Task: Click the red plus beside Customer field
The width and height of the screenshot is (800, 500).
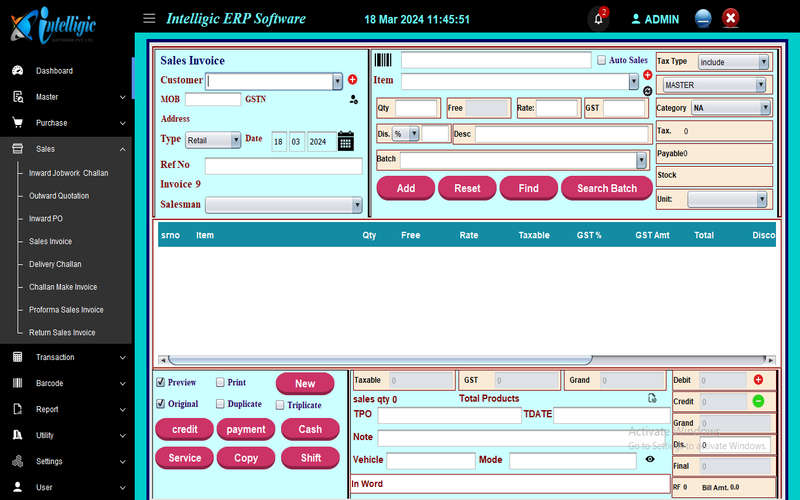Action: point(352,79)
